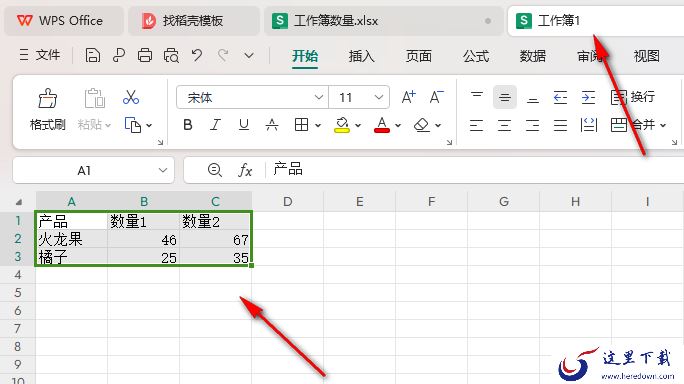Decrease indent icon
This screenshot has height=384, width=684.
click(x=560, y=97)
